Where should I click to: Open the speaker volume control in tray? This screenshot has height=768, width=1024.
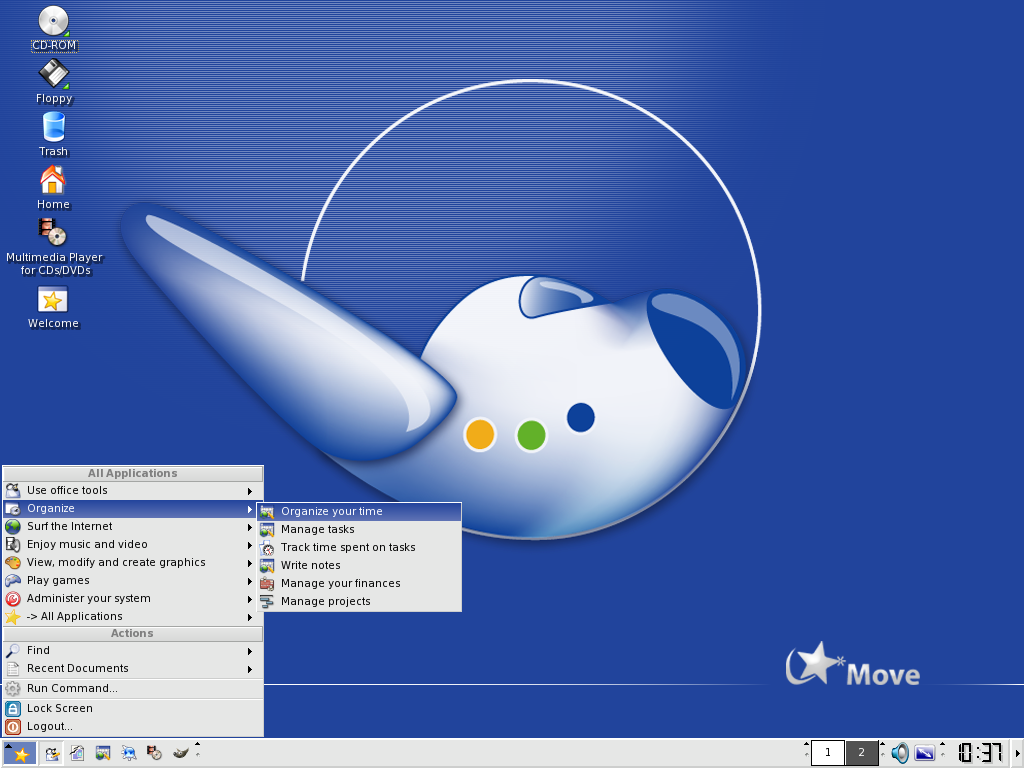coord(900,754)
